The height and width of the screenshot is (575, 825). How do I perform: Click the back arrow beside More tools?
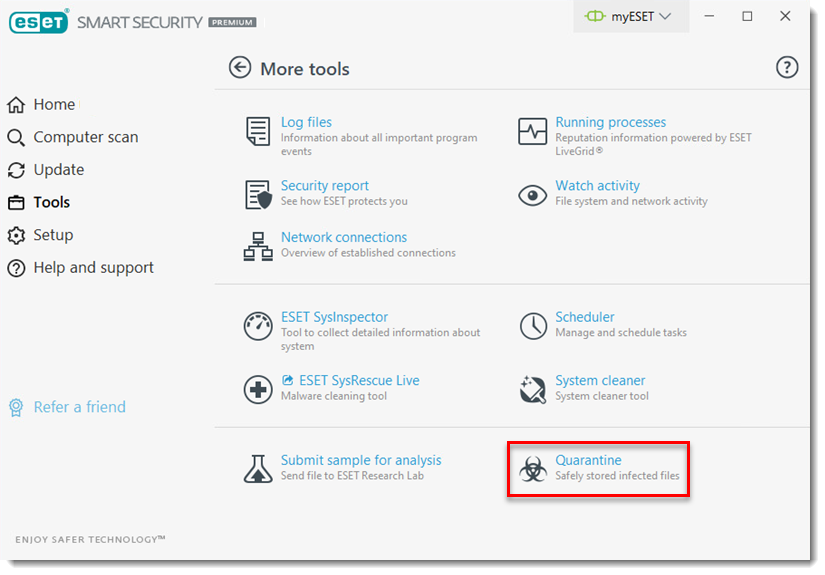pyautogui.click(x=240, y=67)
